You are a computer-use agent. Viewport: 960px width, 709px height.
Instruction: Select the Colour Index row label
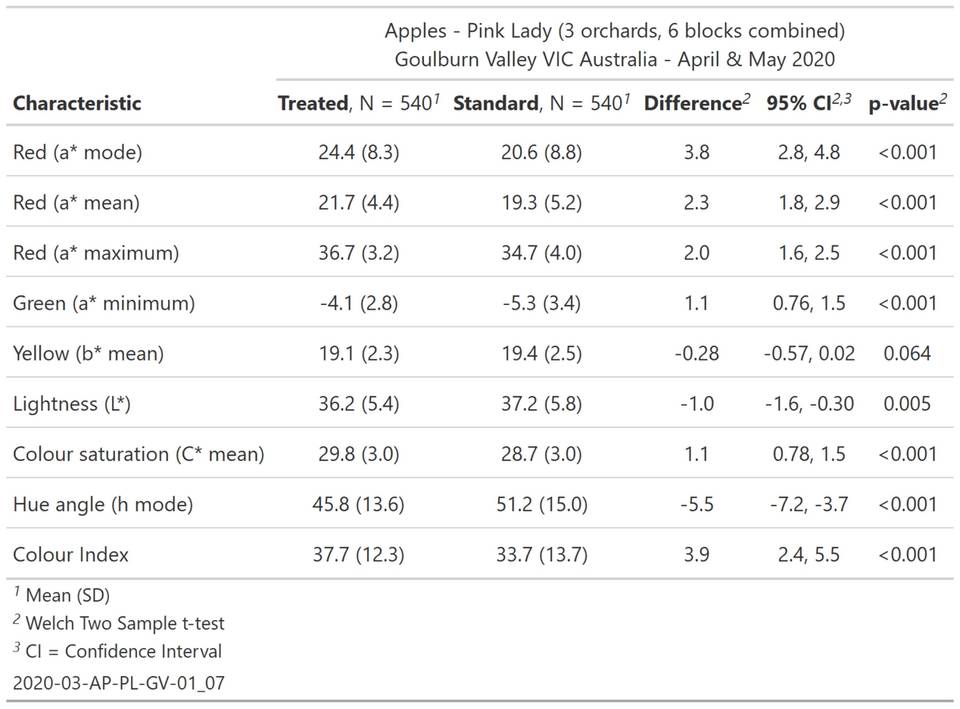click(71, 554)
